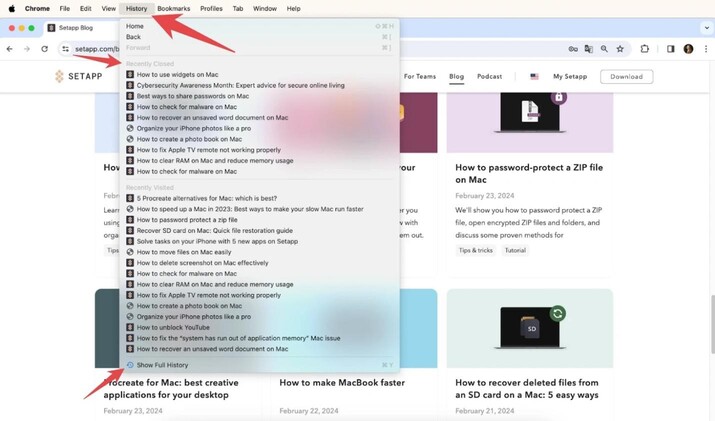
Task: Click the translate page icon
Action: 589,49
